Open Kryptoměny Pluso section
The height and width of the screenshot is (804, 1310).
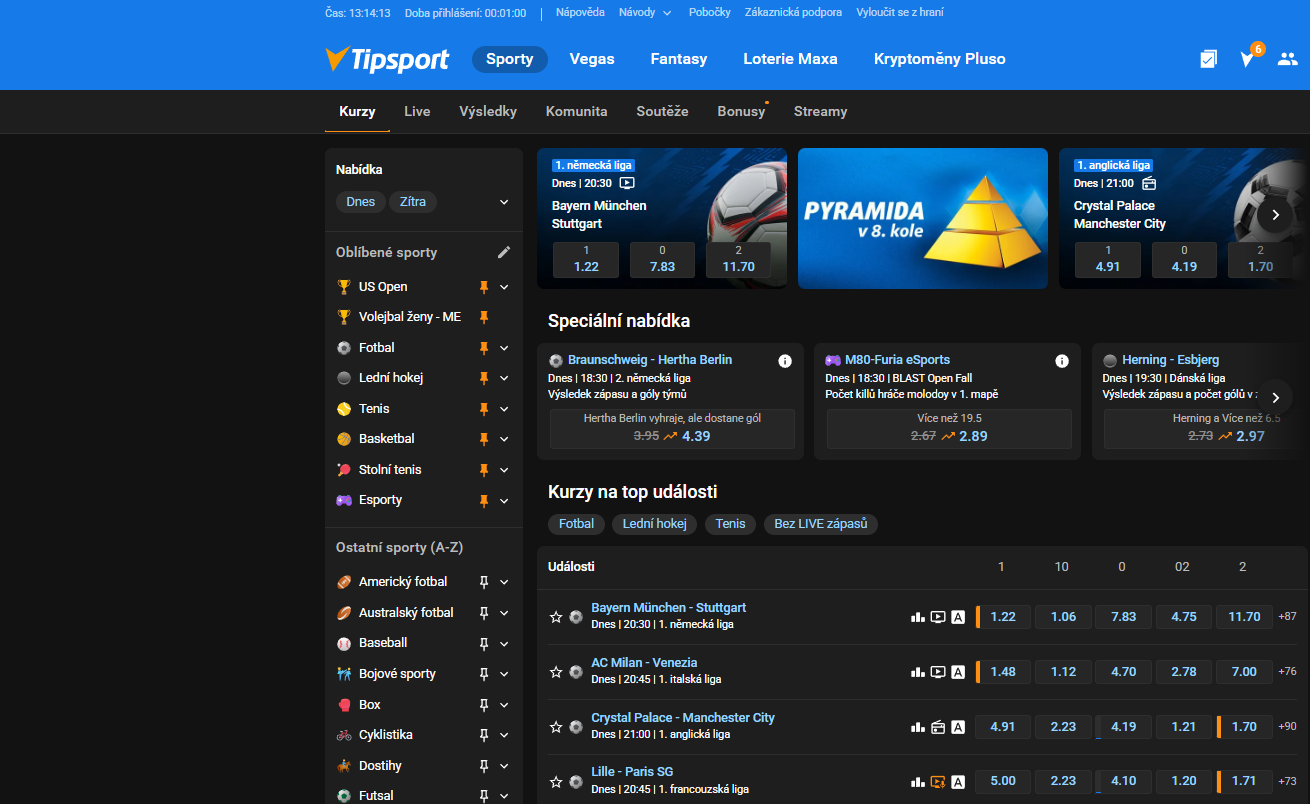click(x=940, y=59)
